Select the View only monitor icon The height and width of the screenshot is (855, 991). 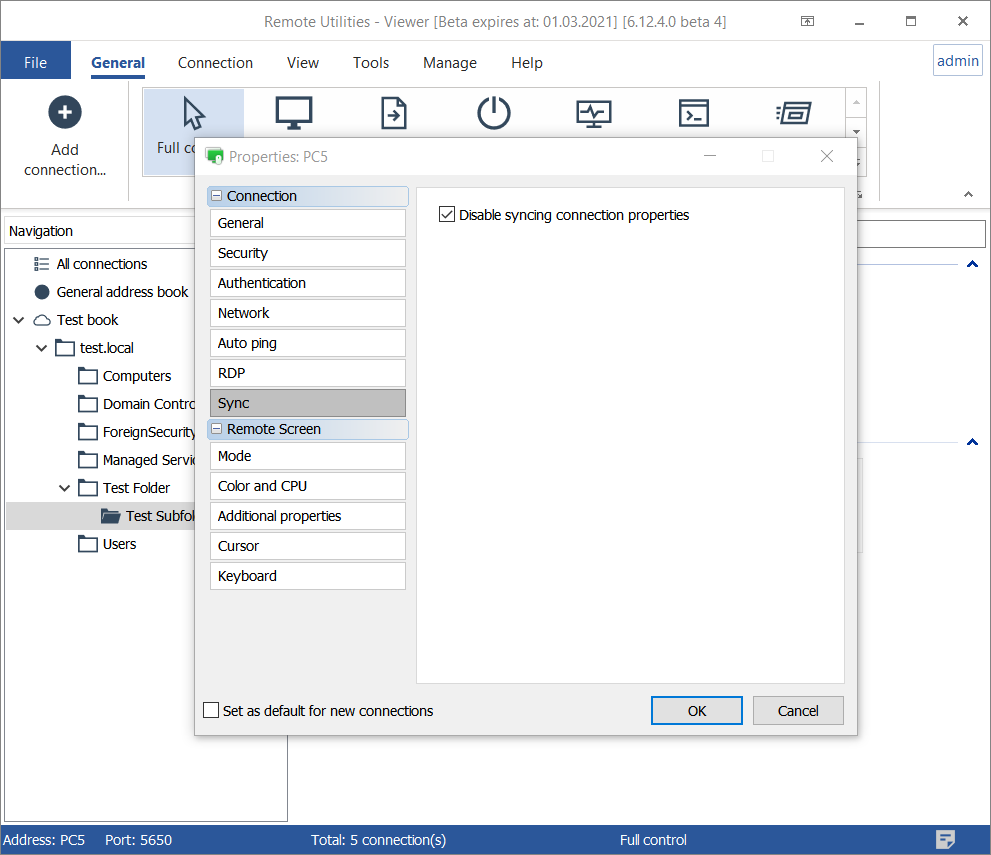[294, 113]
